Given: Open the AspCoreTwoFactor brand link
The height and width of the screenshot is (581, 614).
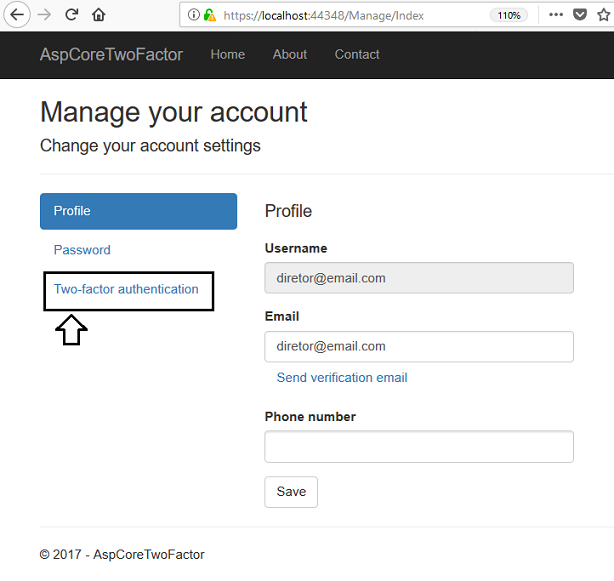Looking at the screenshot, I should [x=111, y=54].
